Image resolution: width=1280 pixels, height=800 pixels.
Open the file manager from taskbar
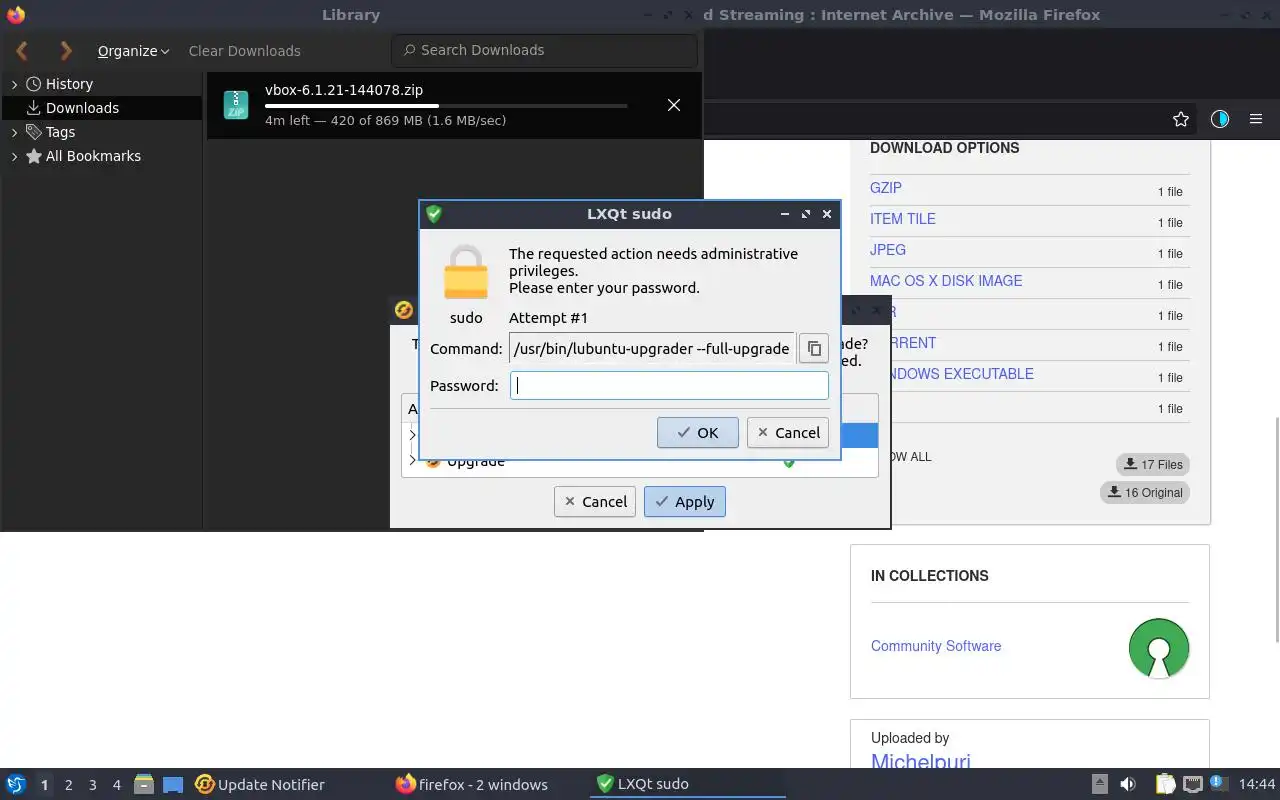pyautogui.click(x=144, y=784)
